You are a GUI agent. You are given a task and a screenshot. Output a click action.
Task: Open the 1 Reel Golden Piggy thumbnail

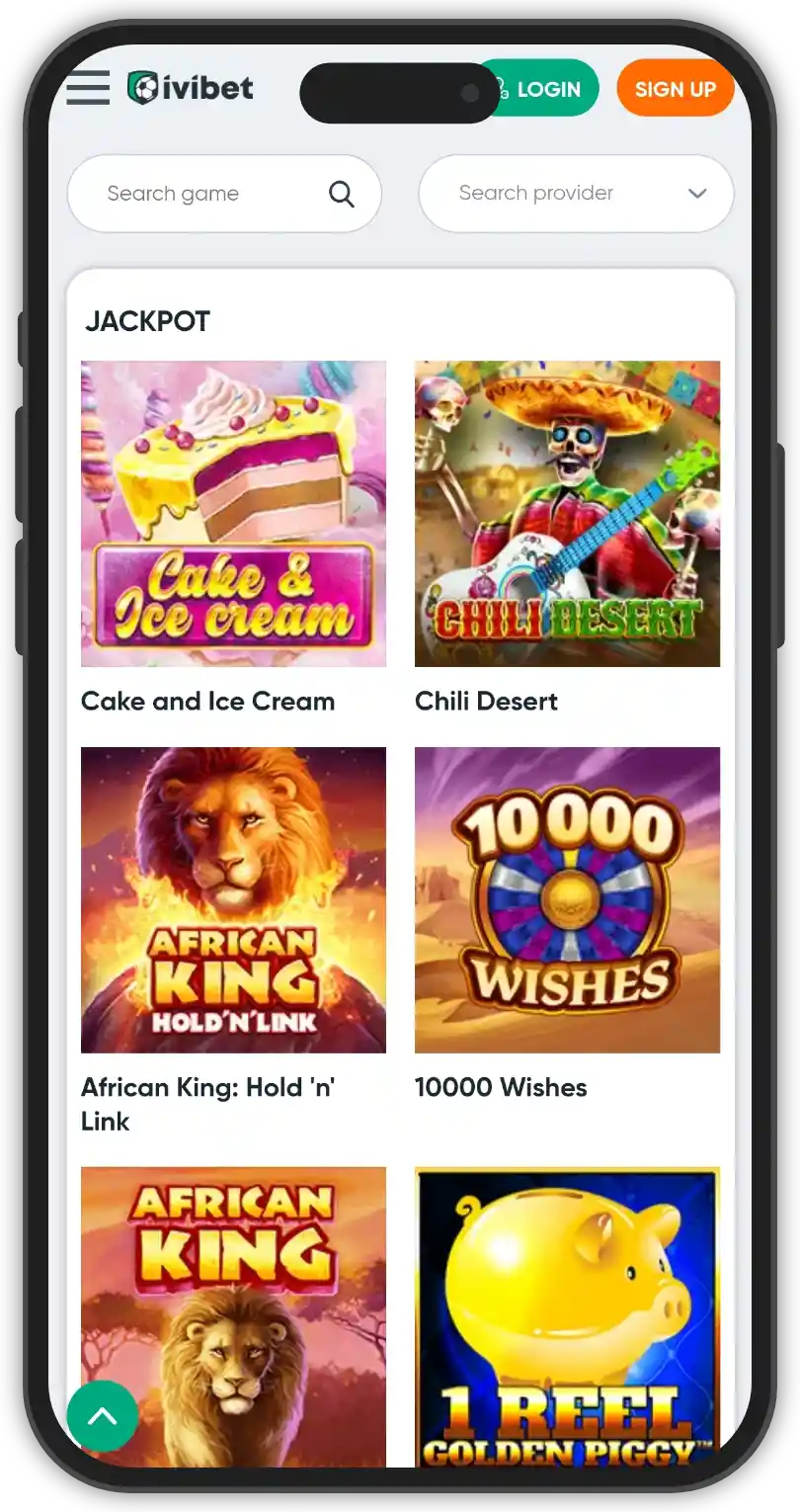(567, 1316)
